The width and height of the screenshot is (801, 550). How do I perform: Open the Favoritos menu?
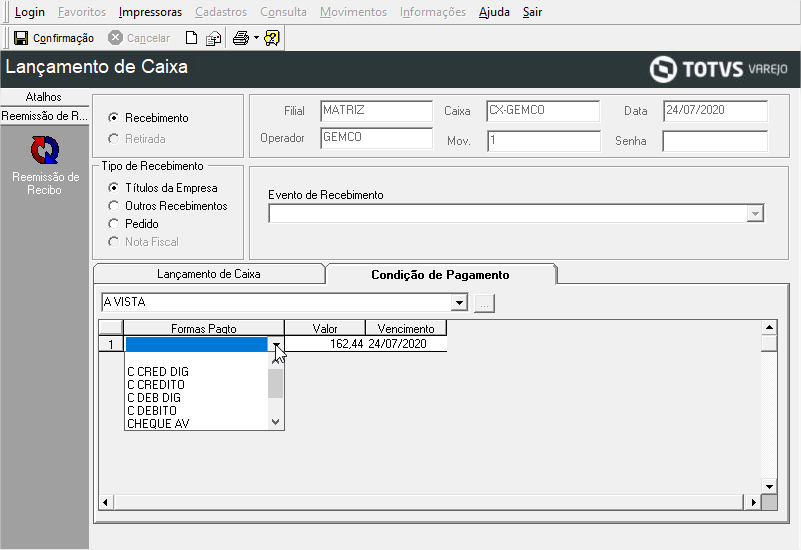point(82,12)
